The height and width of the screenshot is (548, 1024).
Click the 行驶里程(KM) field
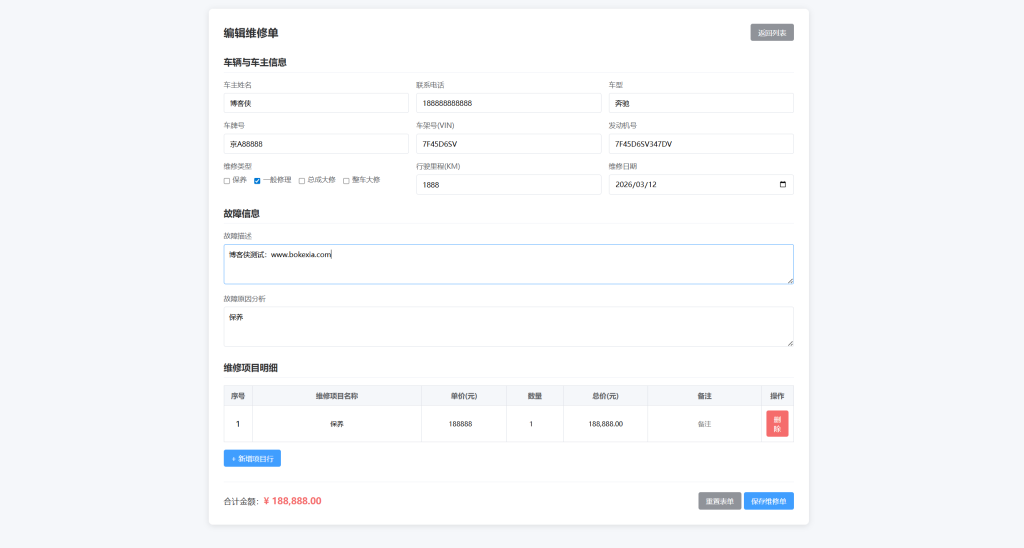(508, 185)
